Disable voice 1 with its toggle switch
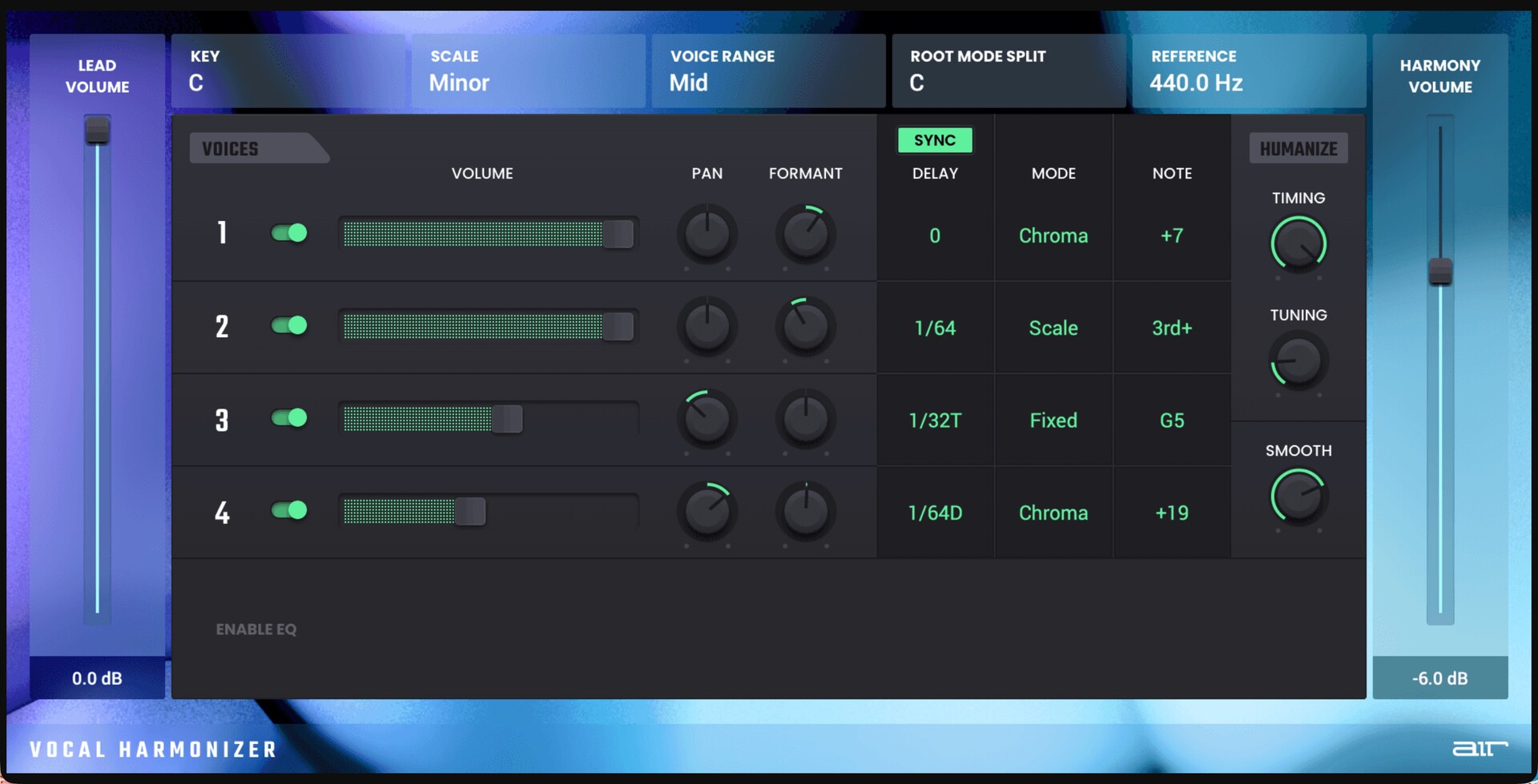 click(289, 233)
